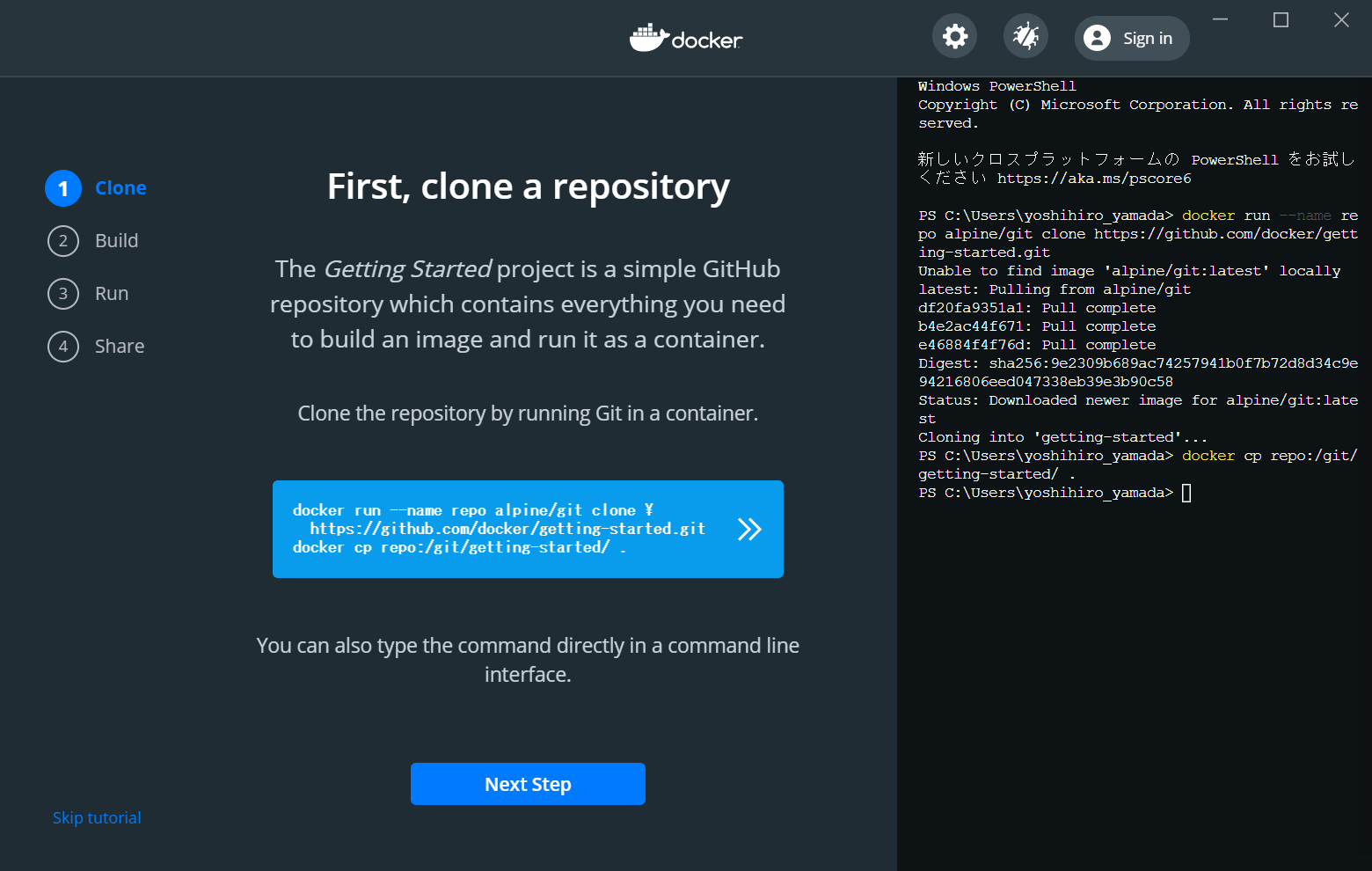Screen dimensions: 1372x871
Task: Select step 2 Build
Action: coord(93,241)
